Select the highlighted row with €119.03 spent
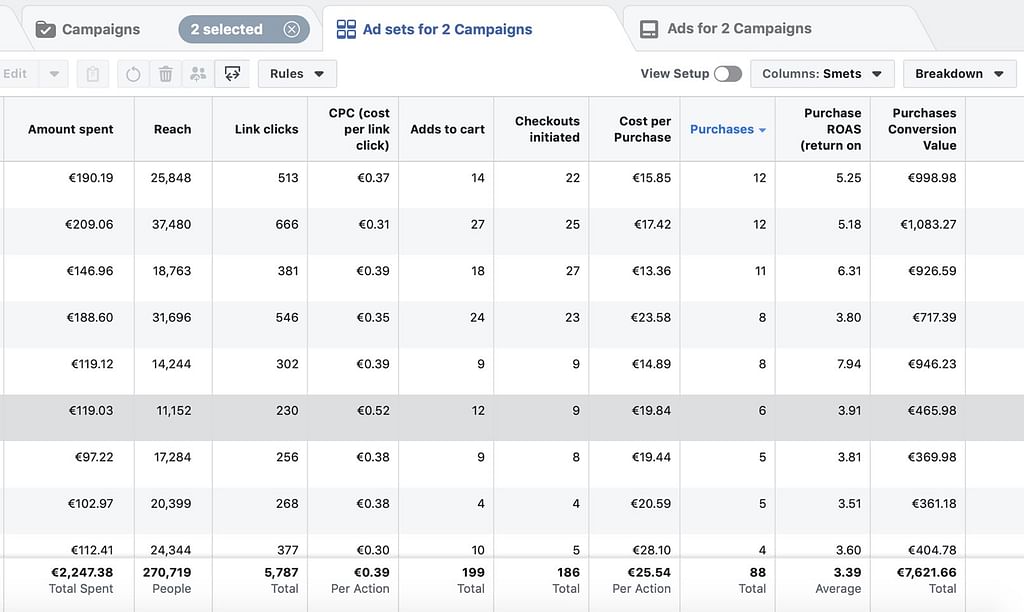This screenshot has width=1024, height=612. click(500, 411)
